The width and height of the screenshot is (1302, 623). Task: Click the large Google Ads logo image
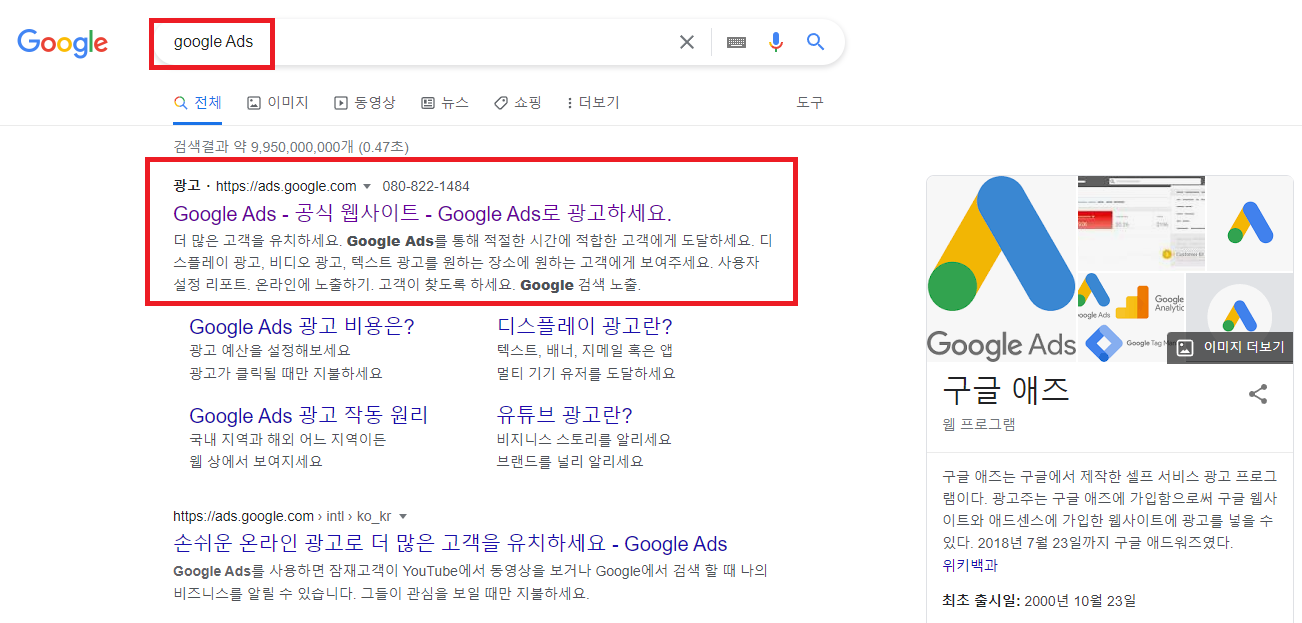(x=1002, y=268)
